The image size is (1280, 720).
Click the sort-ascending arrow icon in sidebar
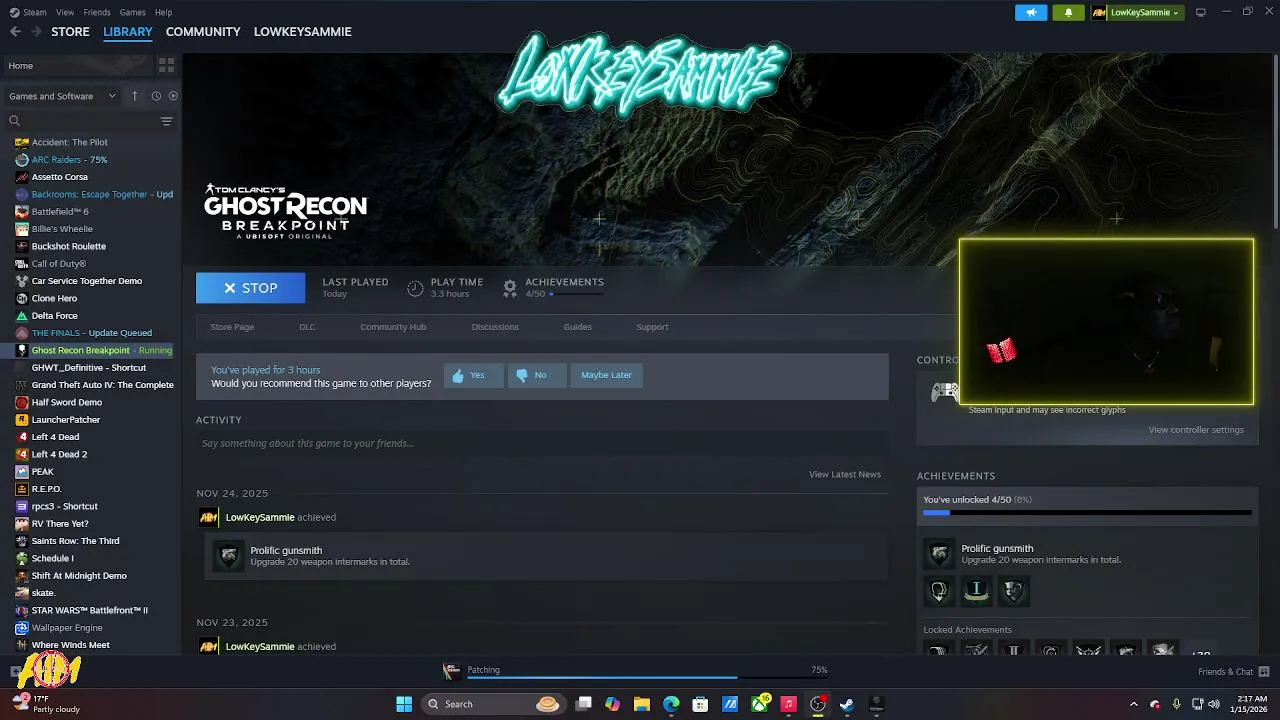tap(135, 96)
